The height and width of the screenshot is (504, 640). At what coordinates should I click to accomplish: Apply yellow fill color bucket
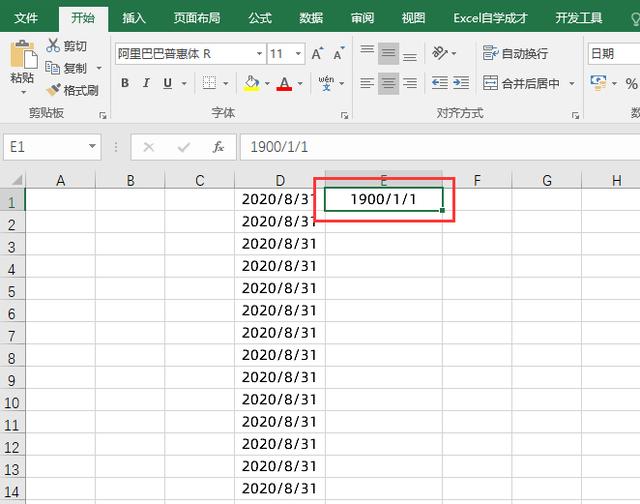click(x=252, y=83)
